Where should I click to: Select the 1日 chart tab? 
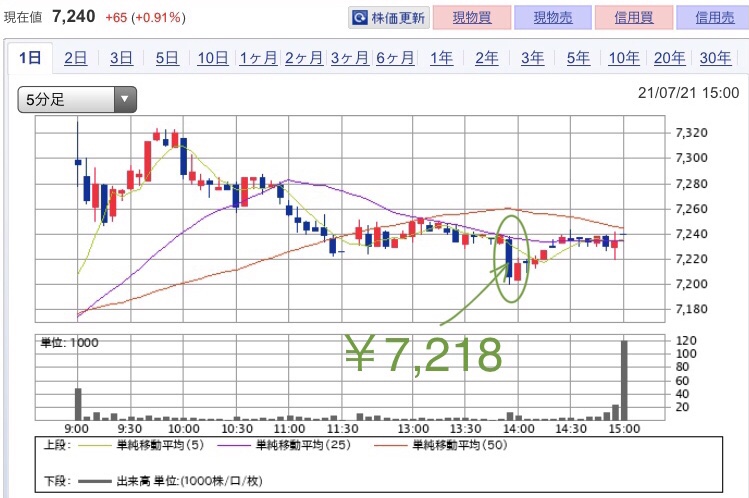pos(30,58)
